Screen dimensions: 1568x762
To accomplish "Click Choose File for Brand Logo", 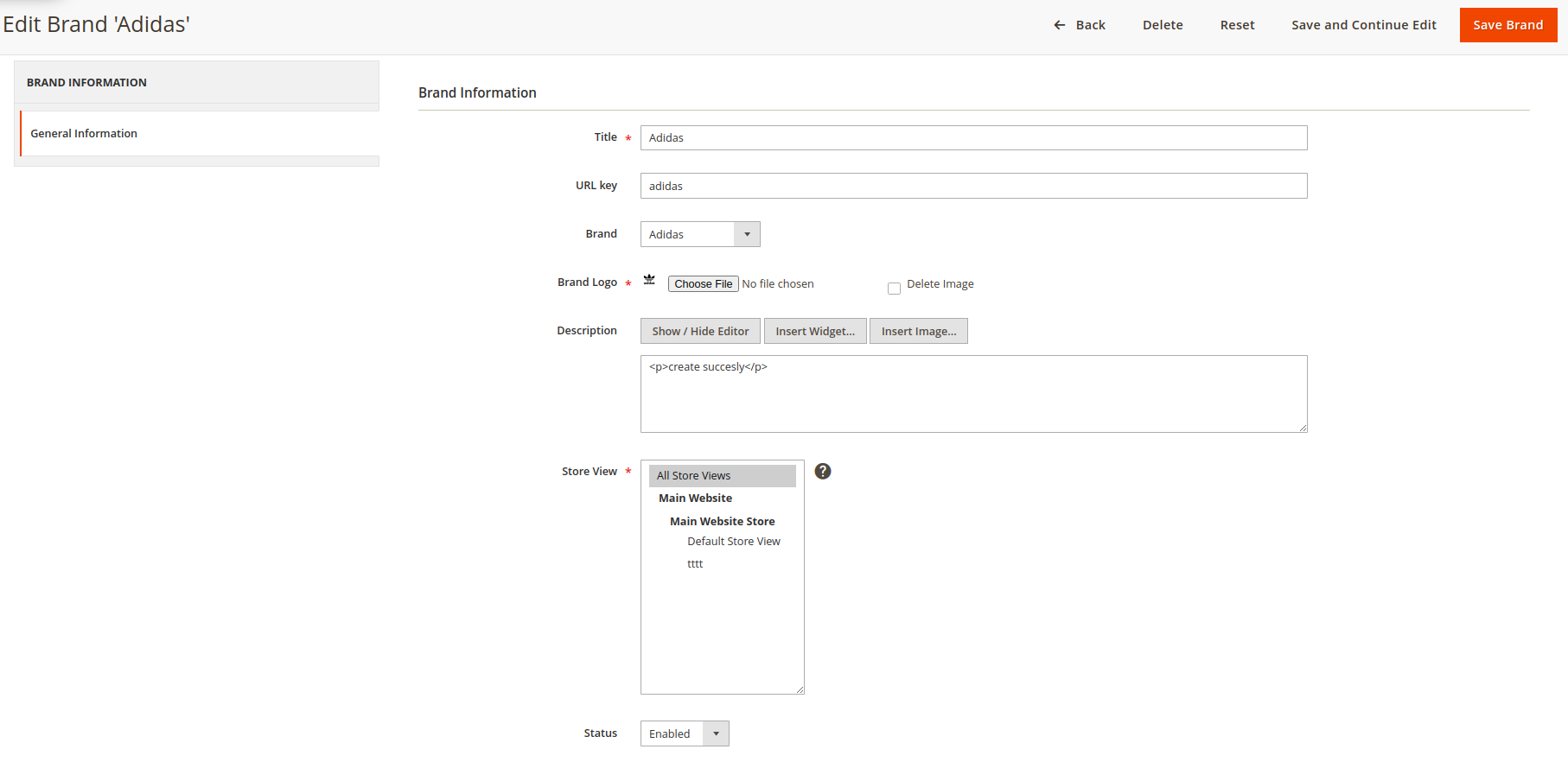I will coord(703,283).
